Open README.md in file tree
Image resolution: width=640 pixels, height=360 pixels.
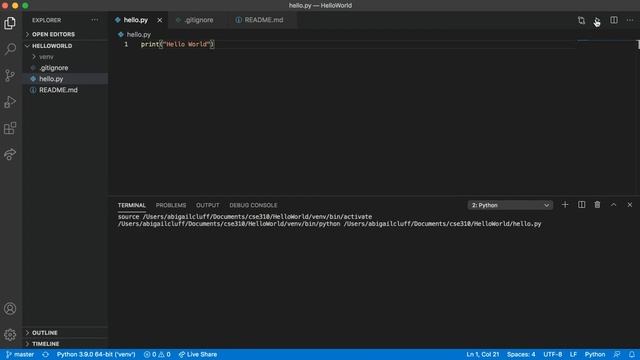coord(65,90)
